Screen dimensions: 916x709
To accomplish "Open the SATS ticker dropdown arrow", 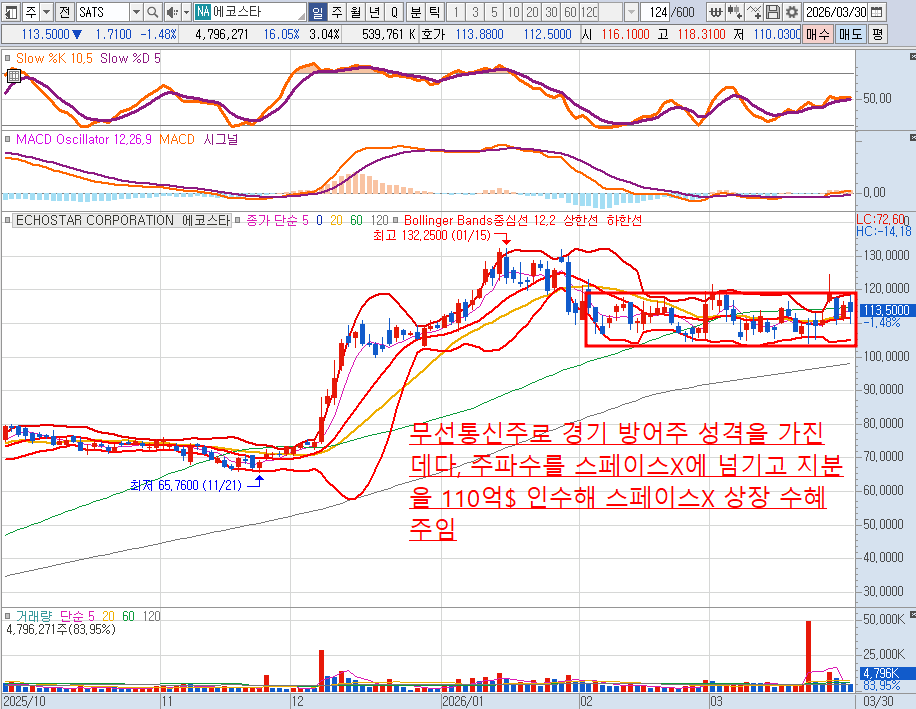I will [135, 12].
